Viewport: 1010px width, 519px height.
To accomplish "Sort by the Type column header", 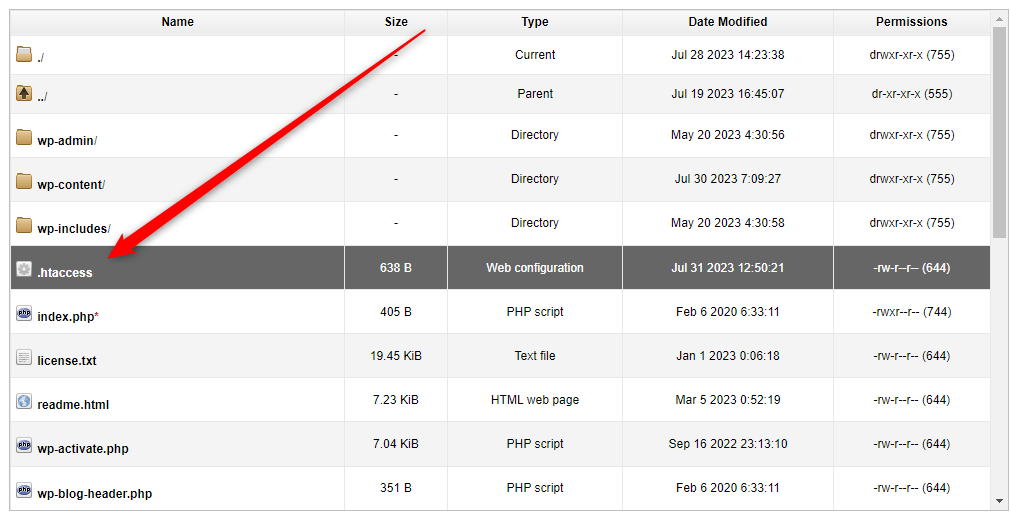I will tap(535, 22).
